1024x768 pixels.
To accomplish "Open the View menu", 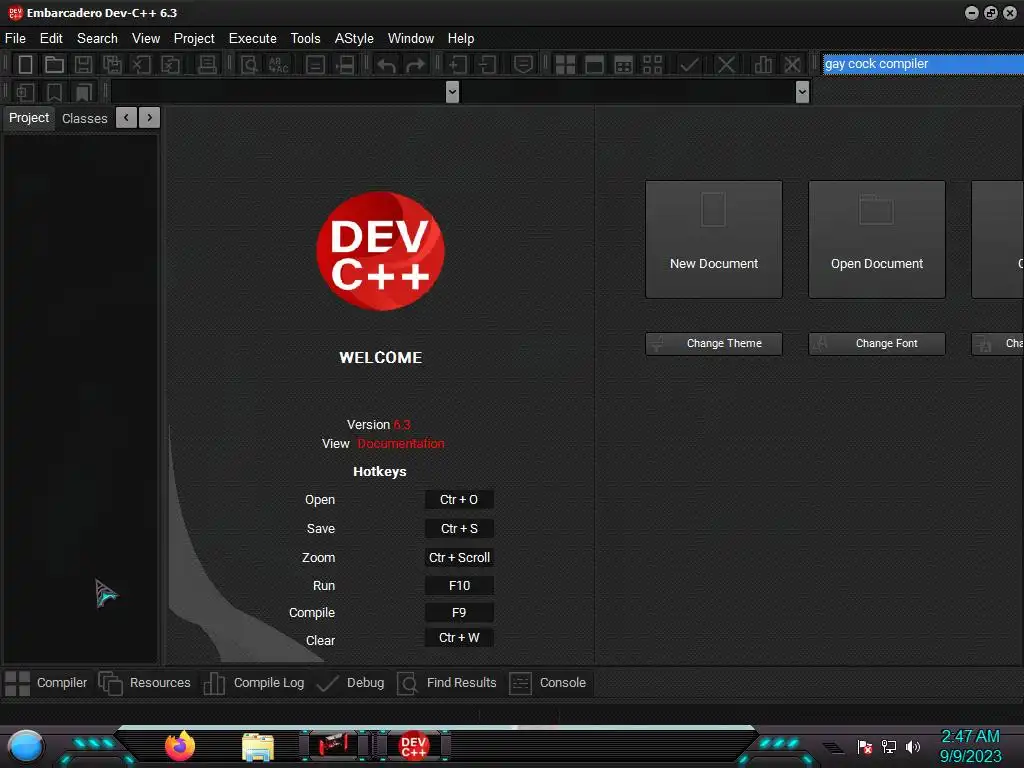I will coord(146,39).
